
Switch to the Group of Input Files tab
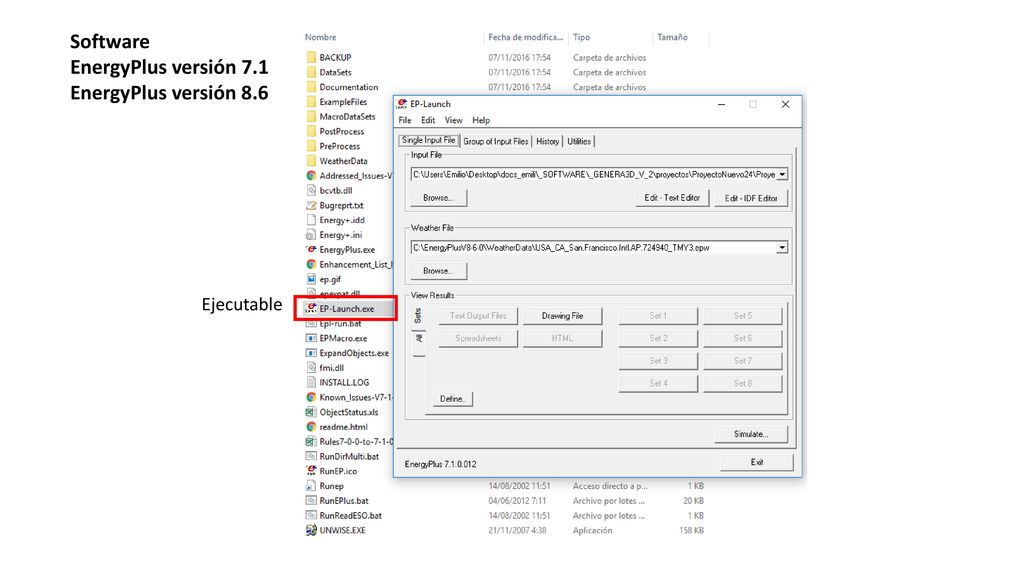pos(496,141)
